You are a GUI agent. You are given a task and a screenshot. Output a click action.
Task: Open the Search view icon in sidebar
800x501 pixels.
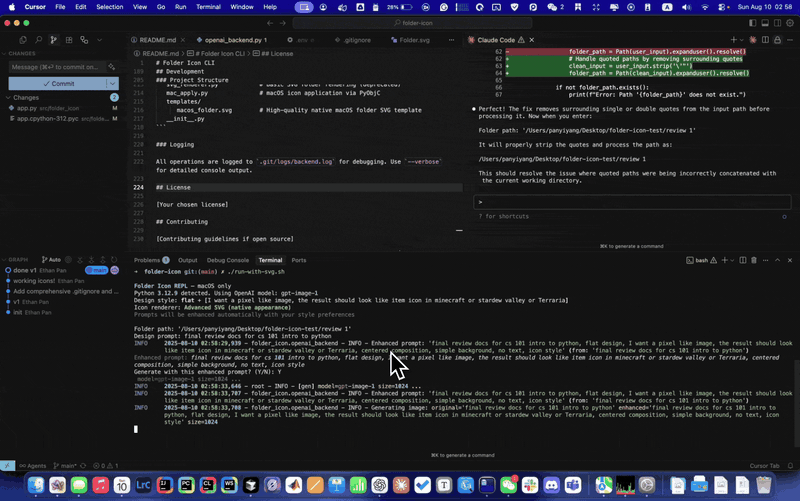[38, 40]
